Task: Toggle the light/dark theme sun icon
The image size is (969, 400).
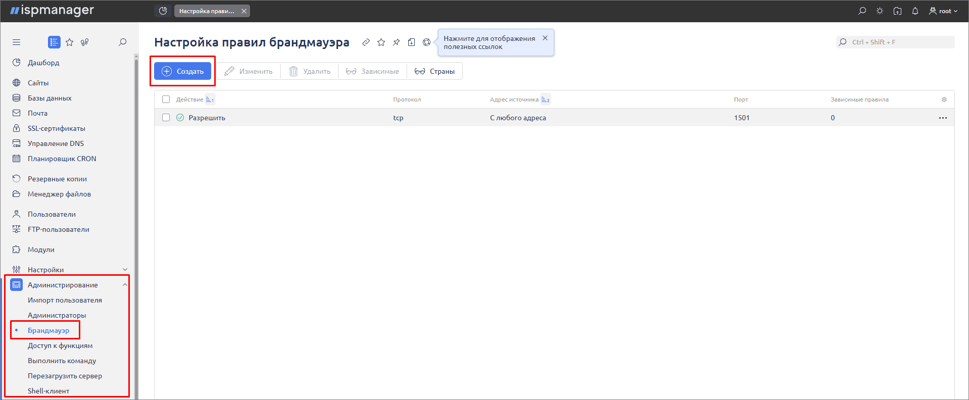Action: [880, 11]
